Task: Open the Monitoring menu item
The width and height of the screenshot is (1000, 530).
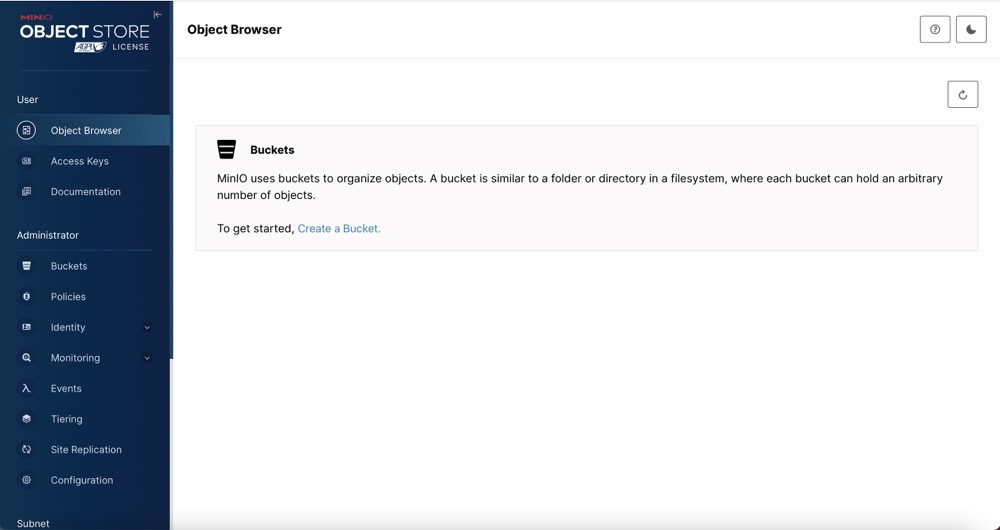Action: [x=76, y=358]
